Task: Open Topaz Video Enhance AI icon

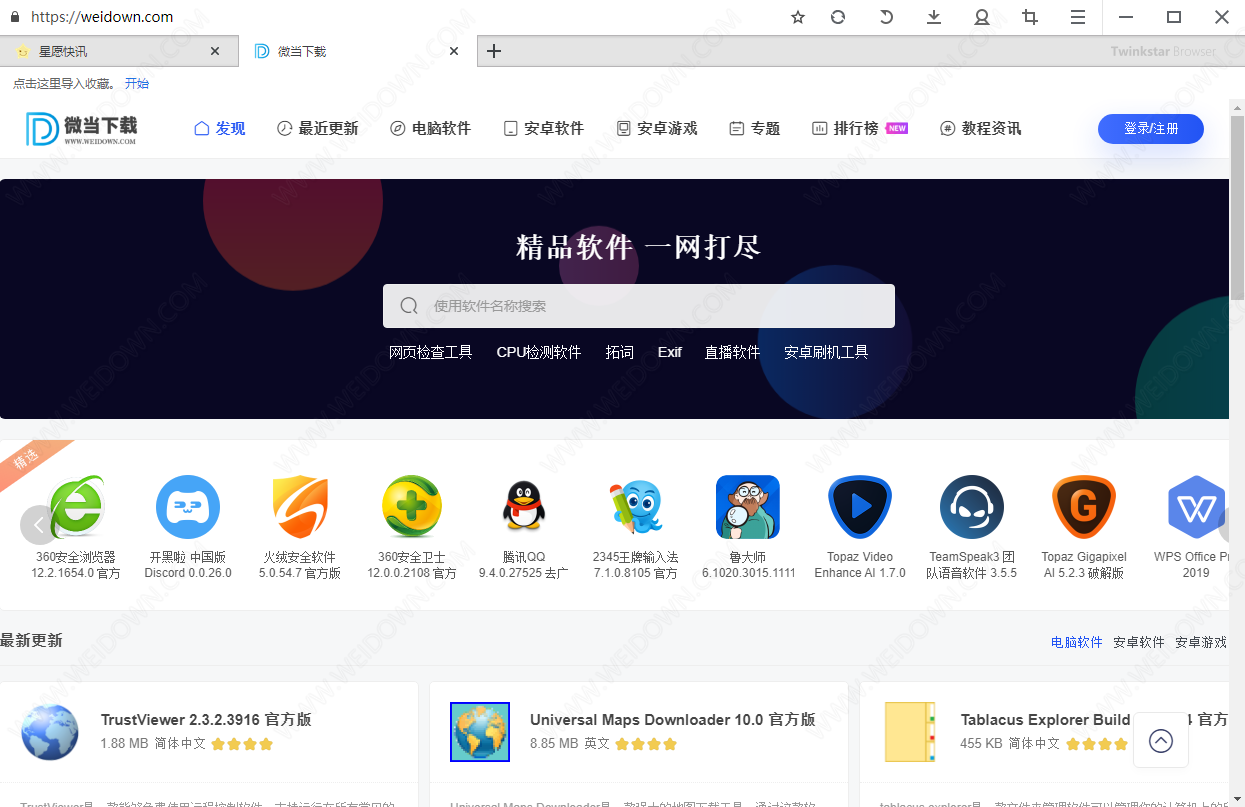Action: 859,507
